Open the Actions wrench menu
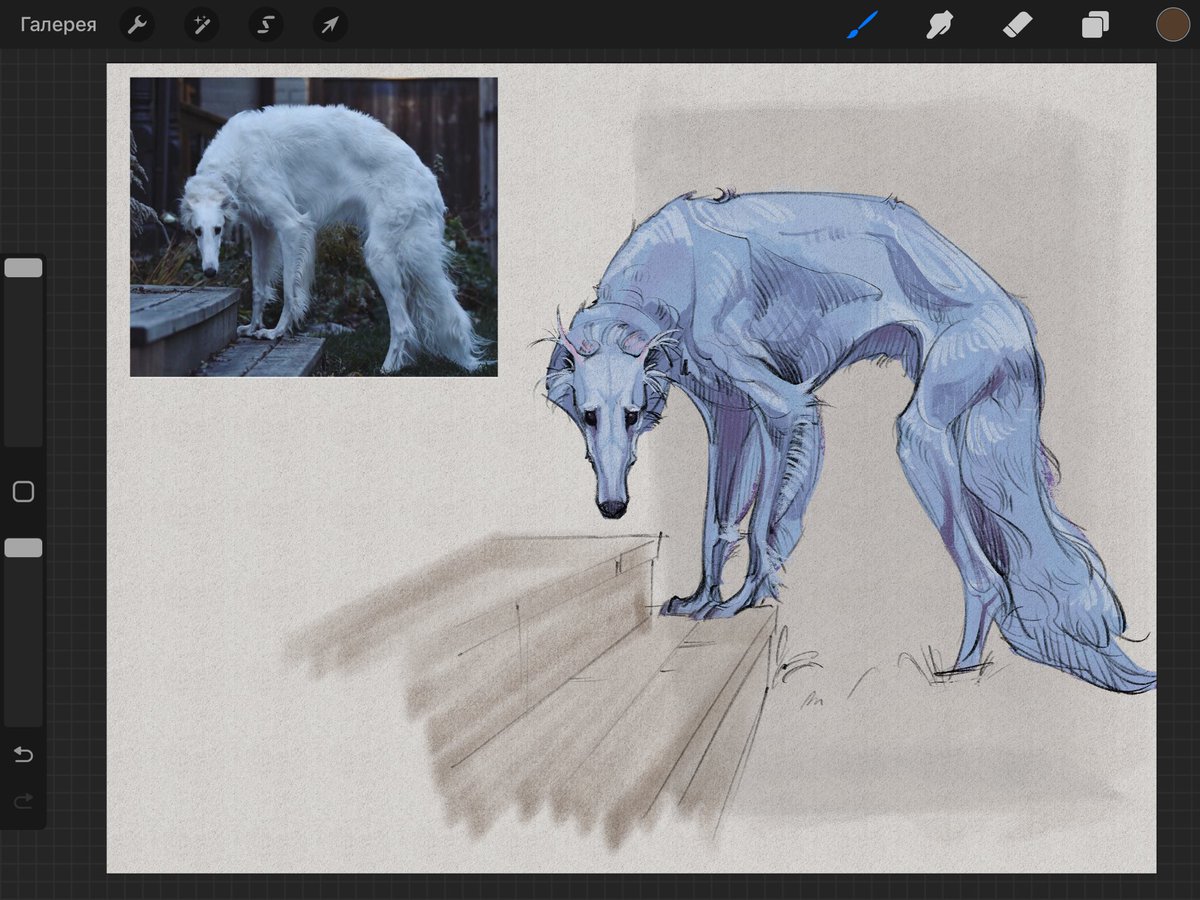 point(137,25)
